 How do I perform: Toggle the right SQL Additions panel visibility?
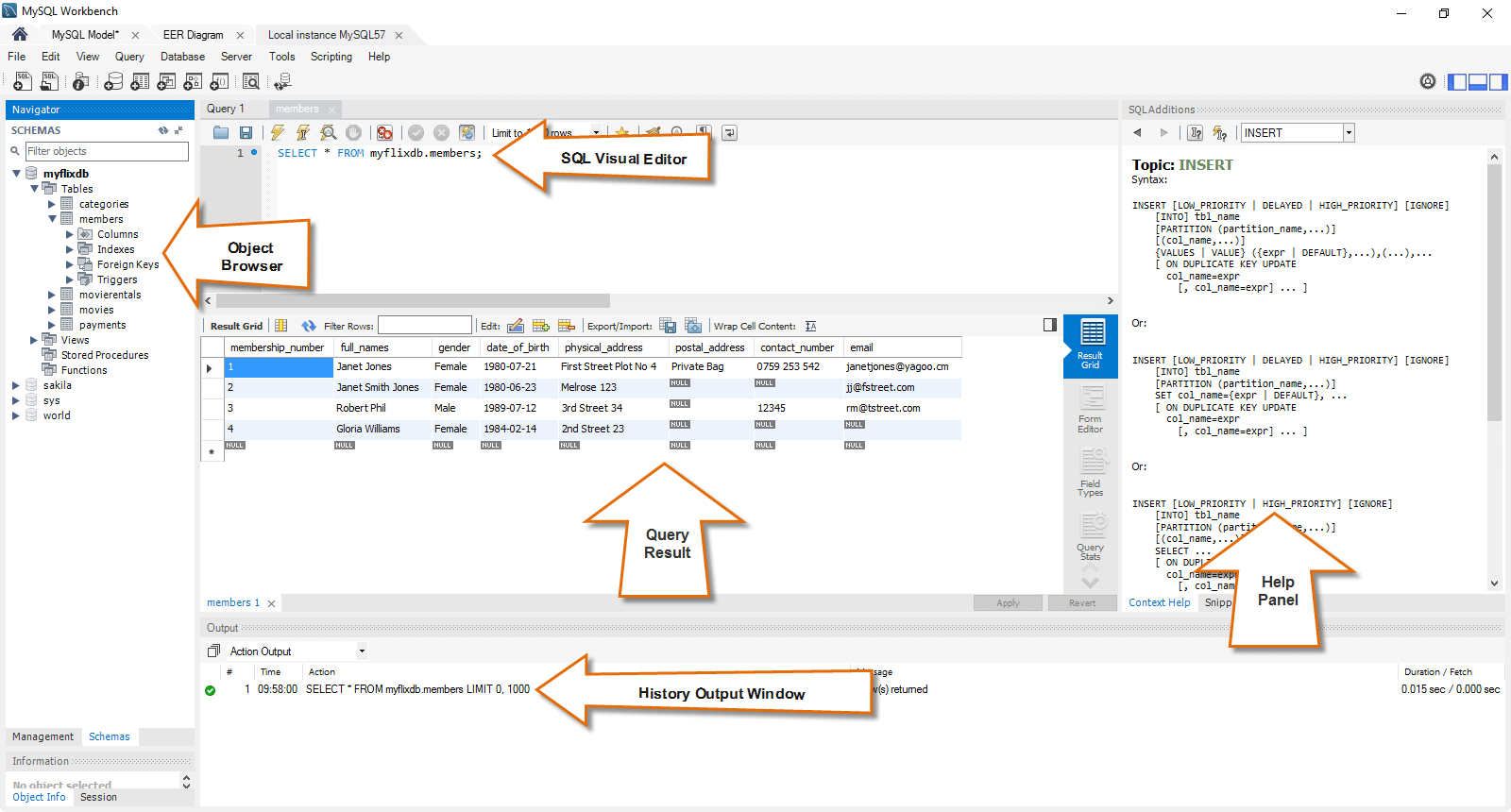pos(1498,82)
